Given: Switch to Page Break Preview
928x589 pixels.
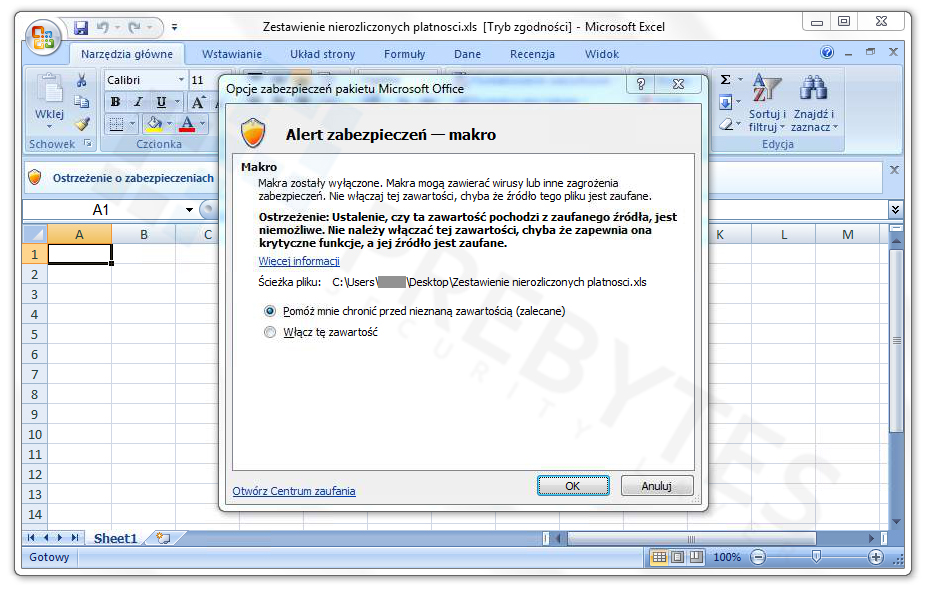Looking at the screenshot, I should [697, 557].
